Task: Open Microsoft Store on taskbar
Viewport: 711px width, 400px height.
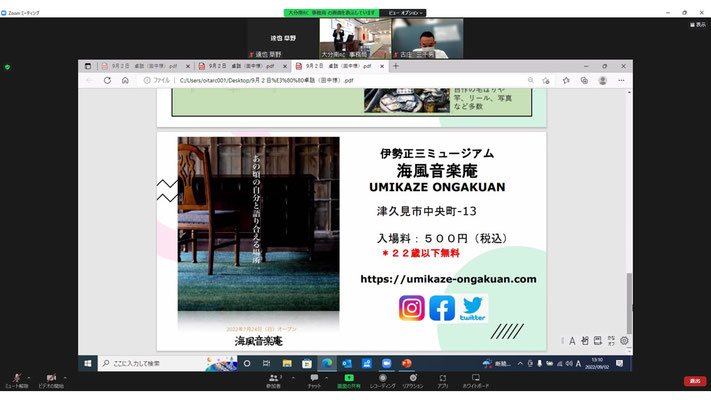Action: pos(307,363)
